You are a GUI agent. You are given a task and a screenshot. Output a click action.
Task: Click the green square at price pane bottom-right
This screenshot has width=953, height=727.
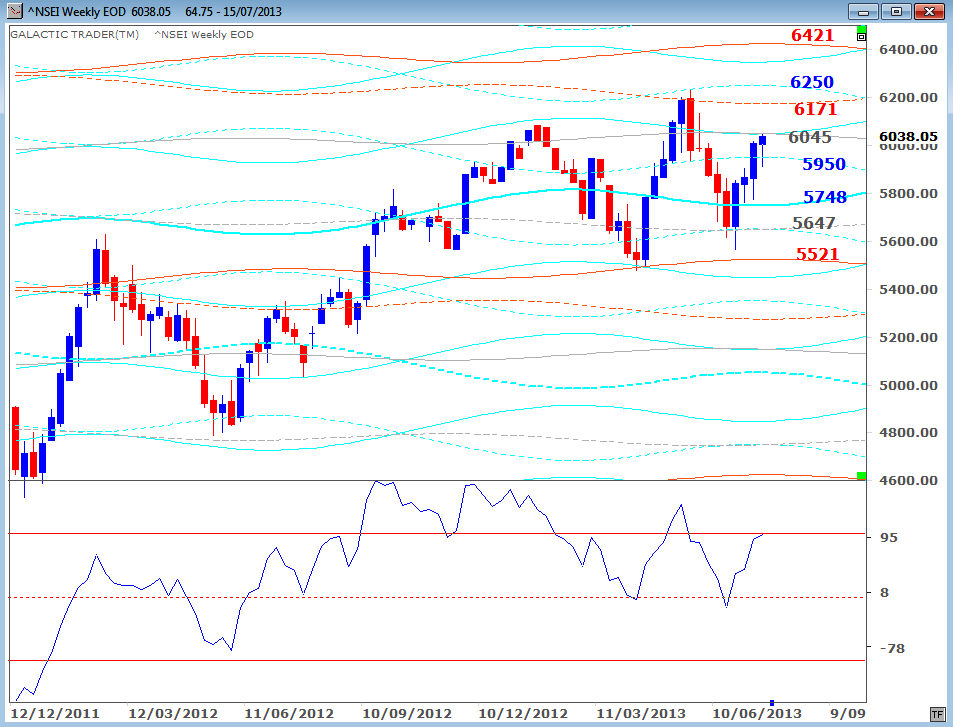pos(861,475)
